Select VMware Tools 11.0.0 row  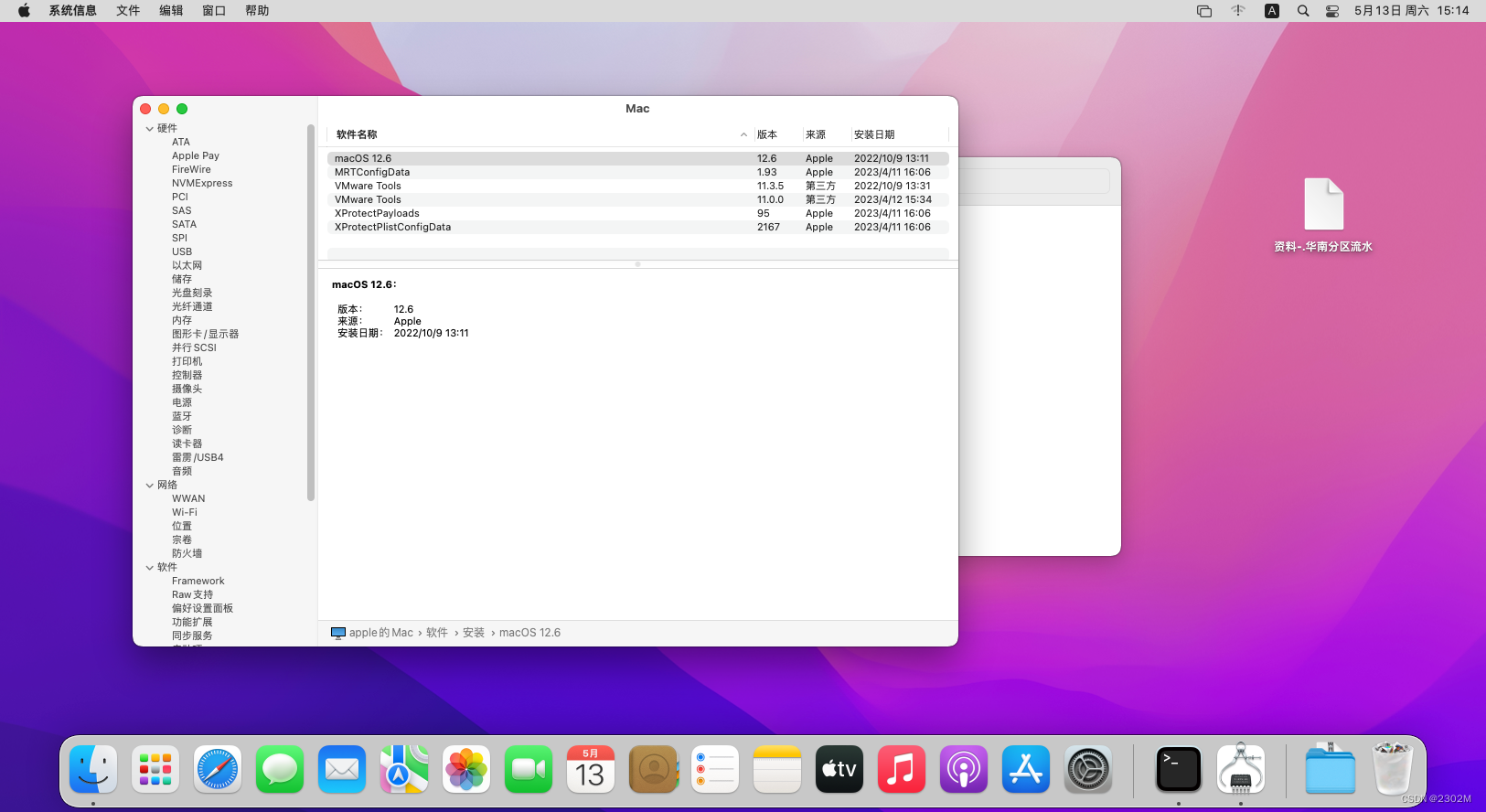click(637, 199)
